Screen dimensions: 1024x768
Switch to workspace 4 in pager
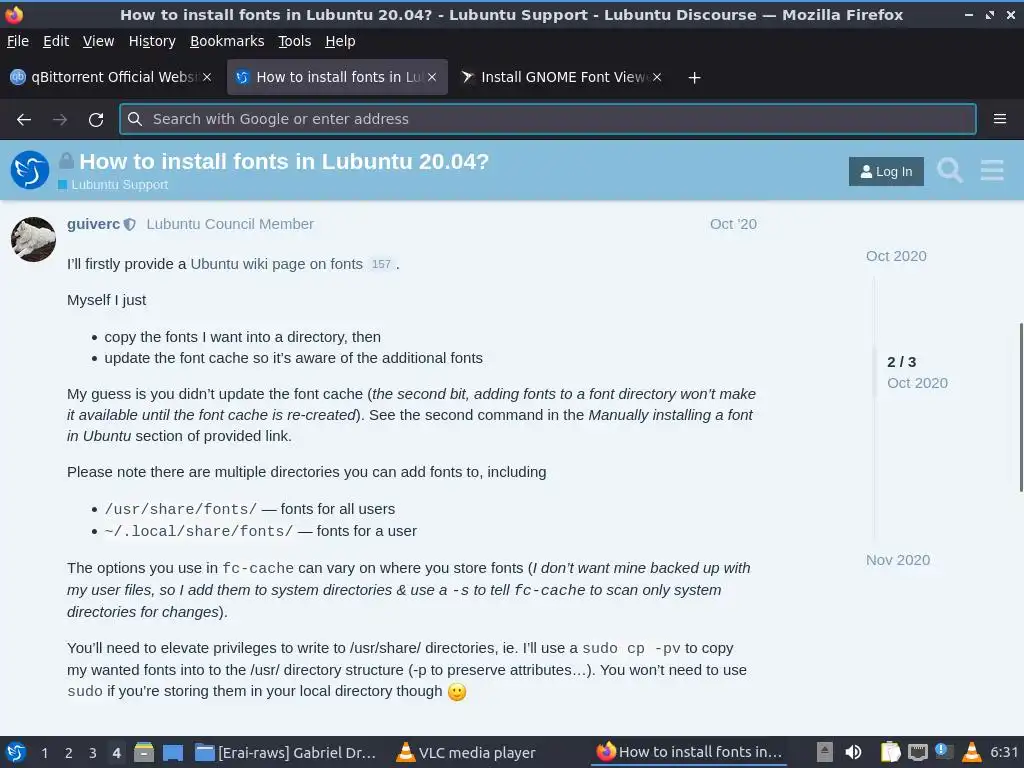pos(116,753)
